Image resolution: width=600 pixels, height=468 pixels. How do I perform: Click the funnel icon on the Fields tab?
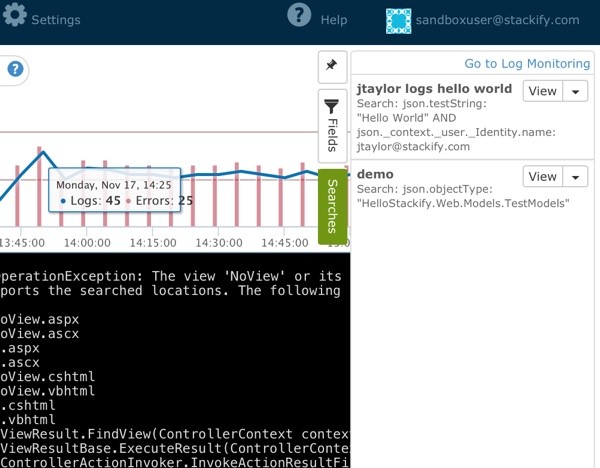tap(331, 106)
